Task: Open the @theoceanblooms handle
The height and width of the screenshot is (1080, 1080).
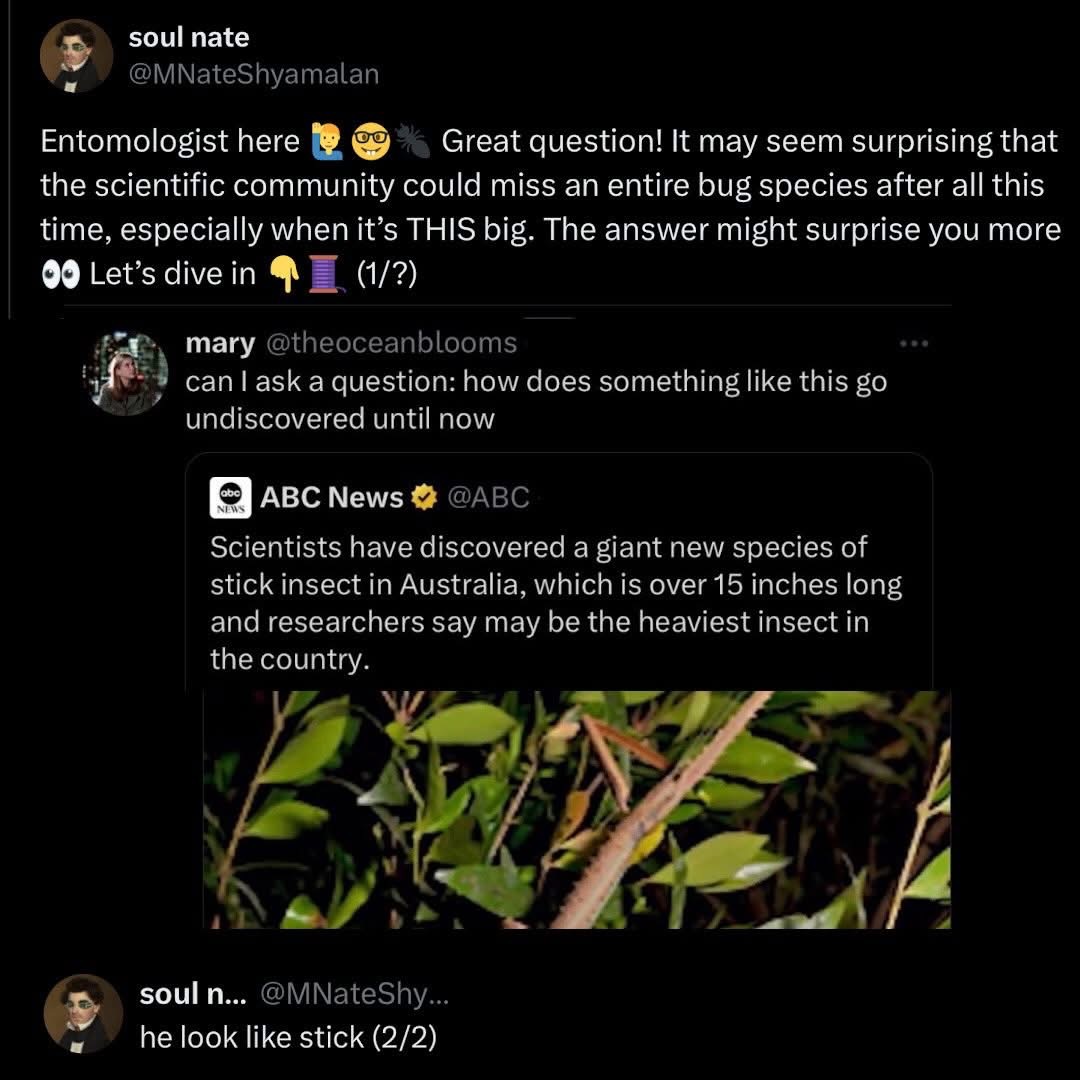Action: 390,343
